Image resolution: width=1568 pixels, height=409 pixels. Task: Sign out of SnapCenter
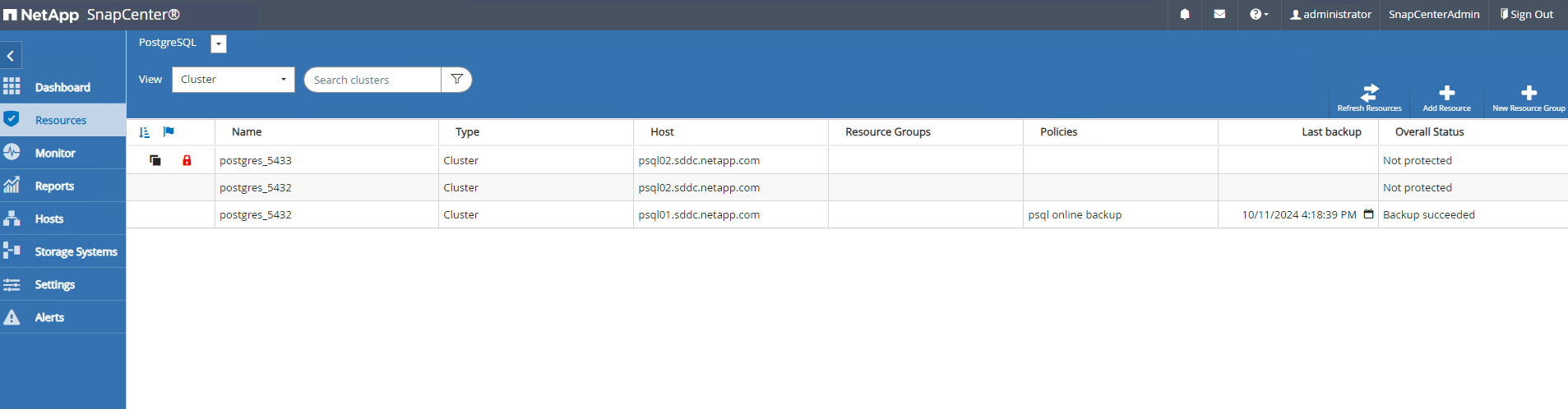tap(1527, 14)
